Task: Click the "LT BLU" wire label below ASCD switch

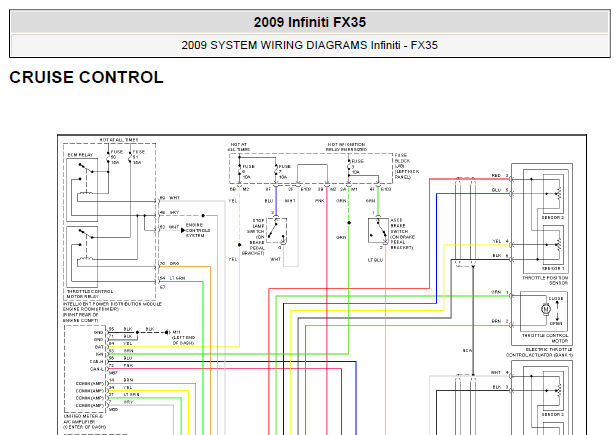Action: click(375, 260)
